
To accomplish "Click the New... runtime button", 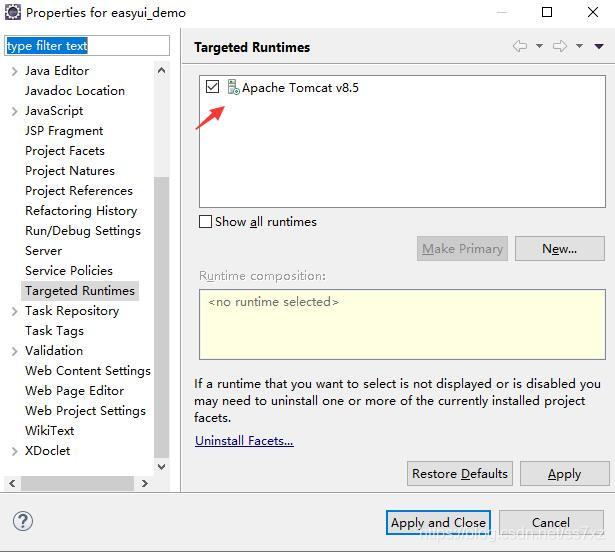I will coord(560,249).
